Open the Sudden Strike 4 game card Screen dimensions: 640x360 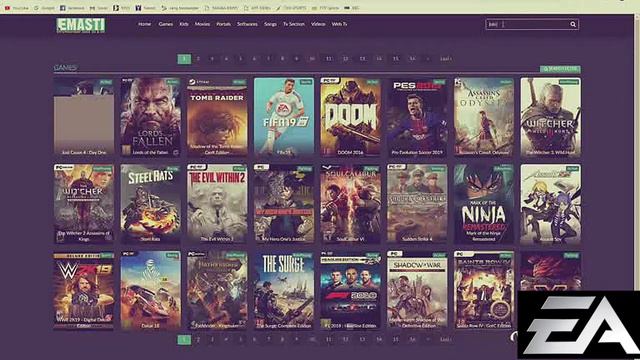pos(417,204)
